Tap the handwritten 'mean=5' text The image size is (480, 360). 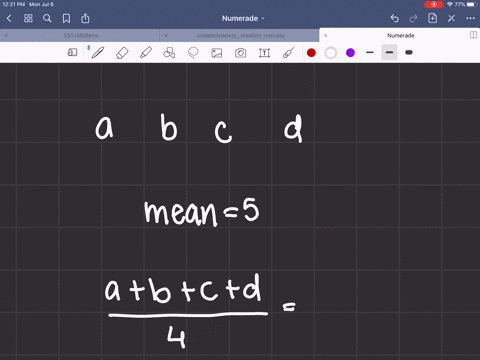click(202, 212)
